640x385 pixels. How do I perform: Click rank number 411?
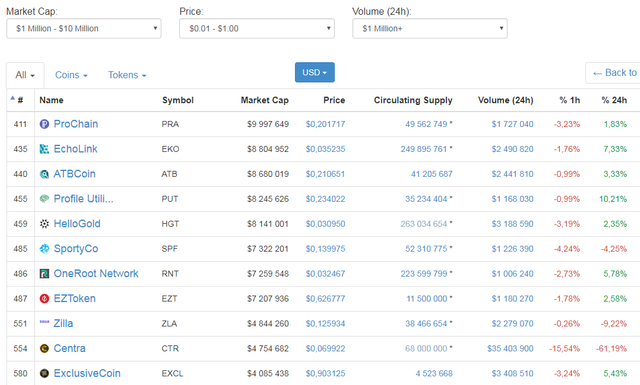(20, 124)
